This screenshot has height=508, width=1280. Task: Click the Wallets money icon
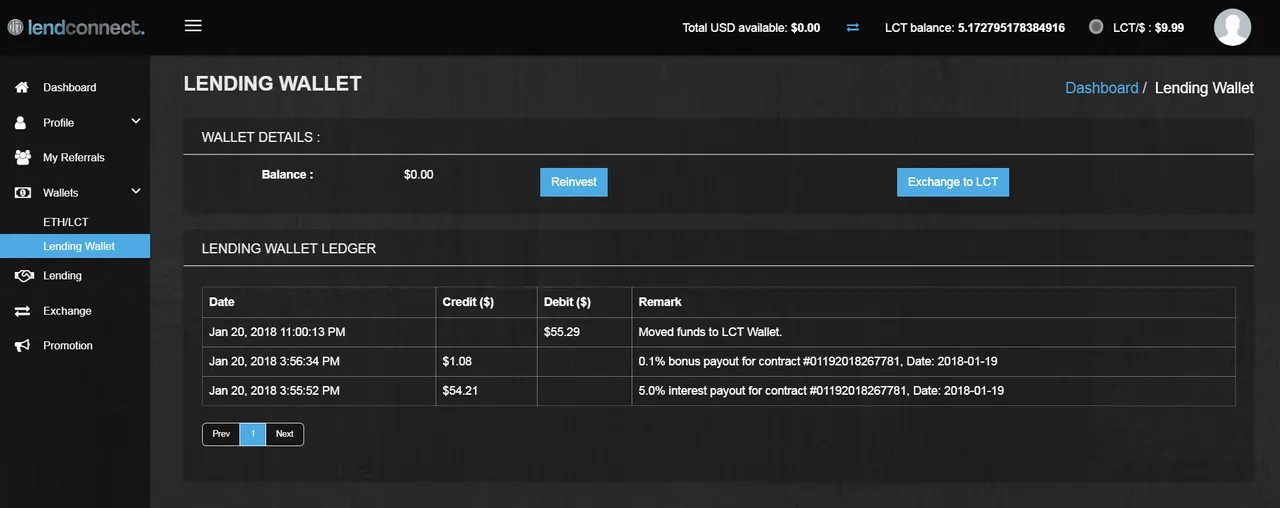(23, 193)
